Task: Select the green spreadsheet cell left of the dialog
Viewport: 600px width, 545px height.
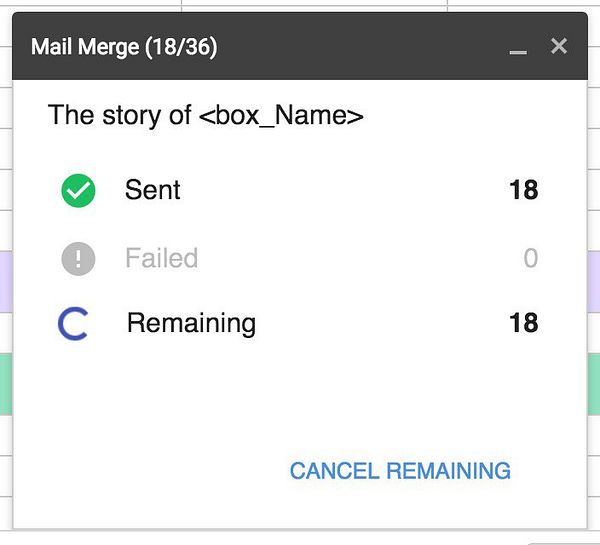Action: (5, 381)
